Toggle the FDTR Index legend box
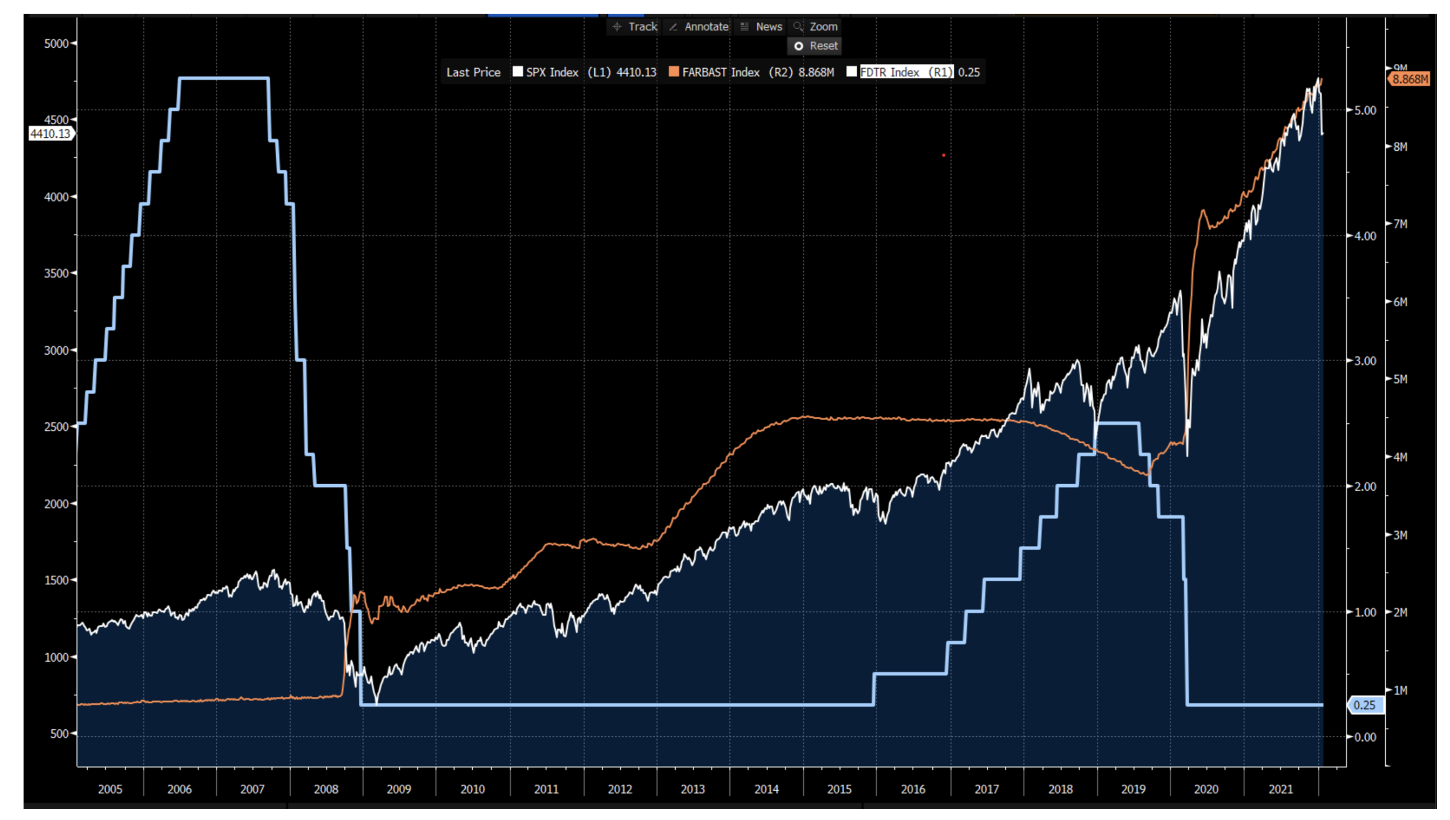This screenshot has width=1450, height=820. (852, 72)
